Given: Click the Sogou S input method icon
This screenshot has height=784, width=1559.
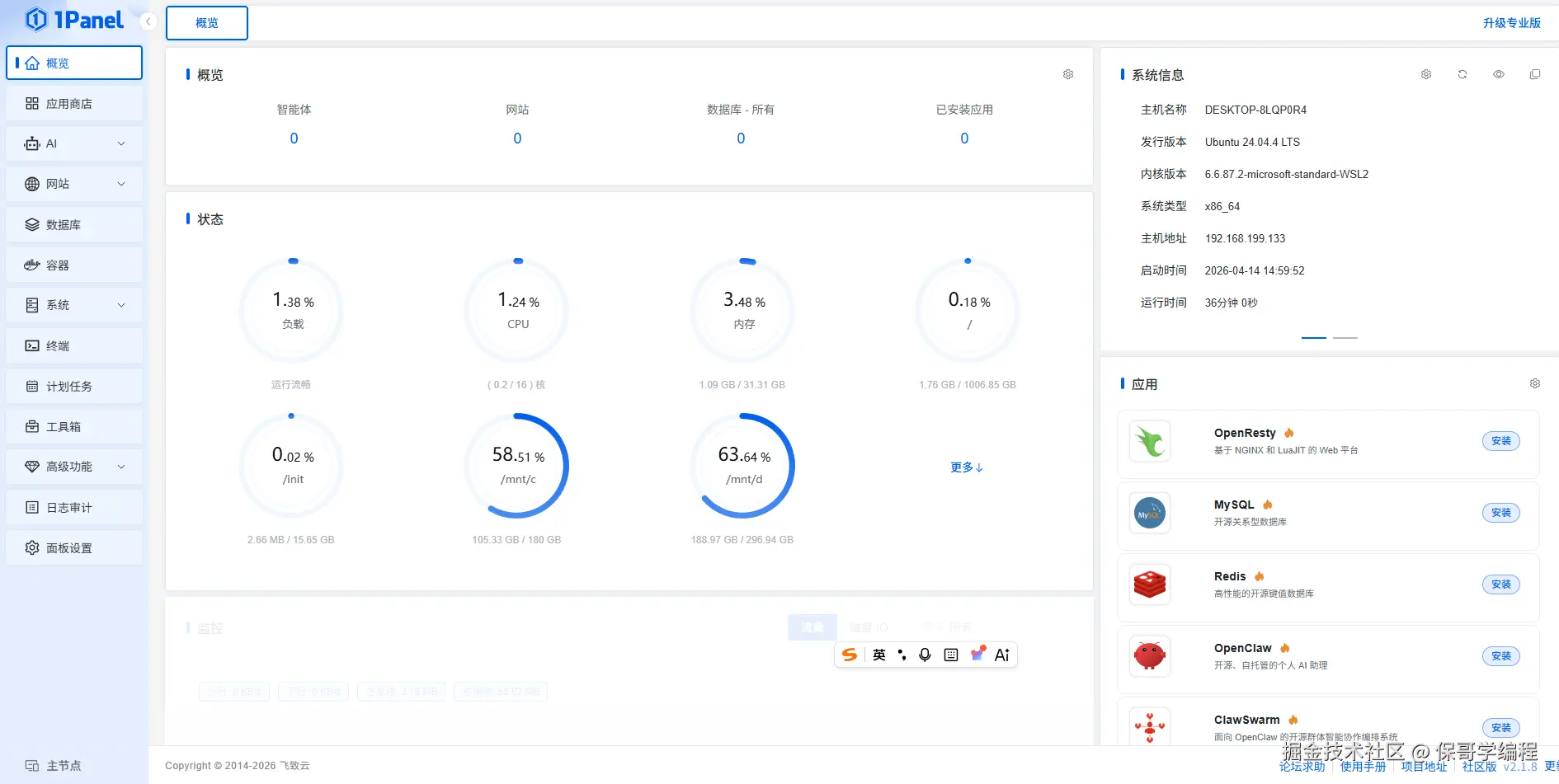Looking at the screenshot, I should tap(850, 655).
